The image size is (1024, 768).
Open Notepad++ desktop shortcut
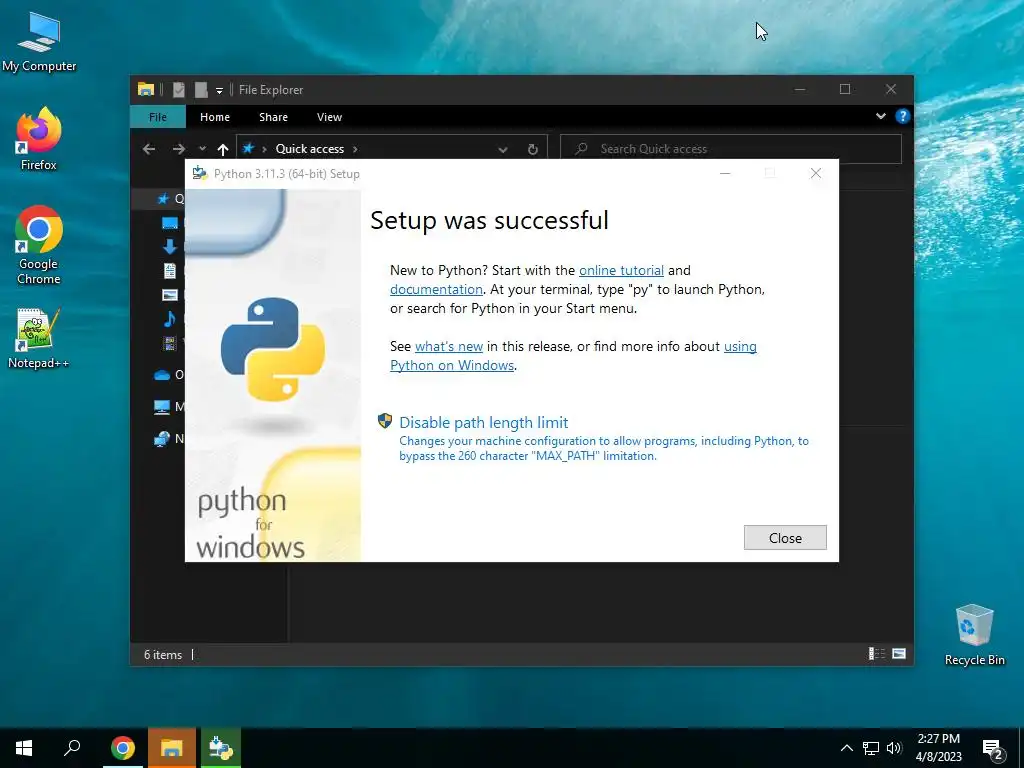39,338
